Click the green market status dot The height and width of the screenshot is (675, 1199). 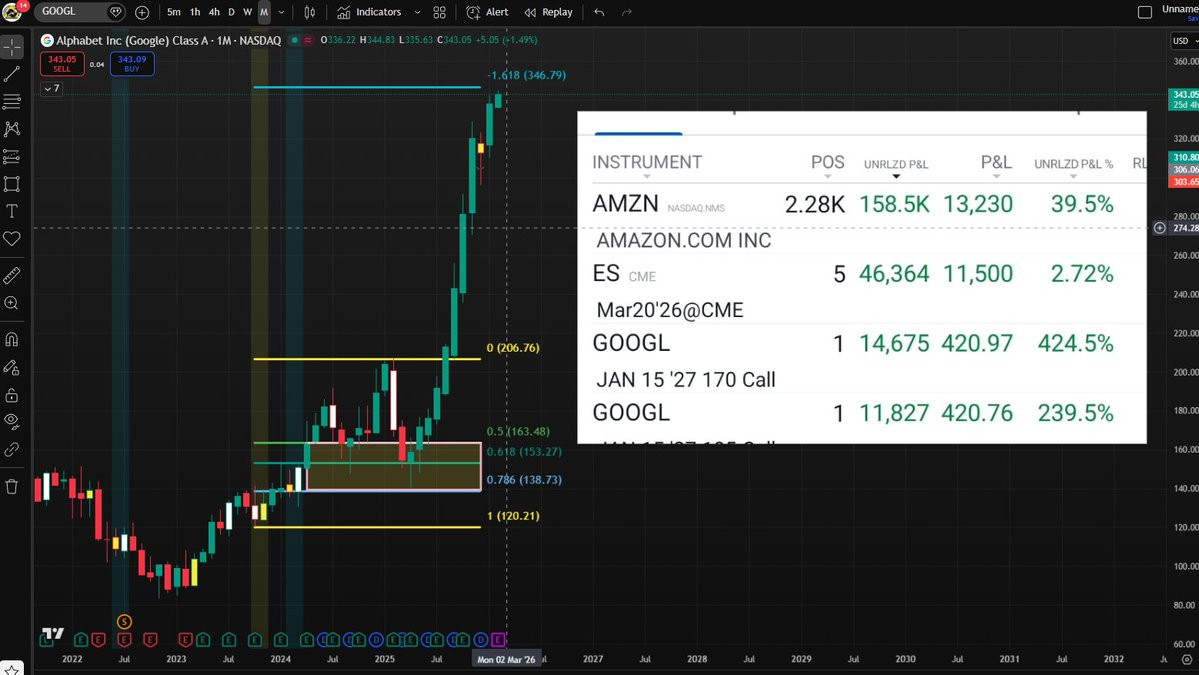pyautogui.click(x=294, y=40)
